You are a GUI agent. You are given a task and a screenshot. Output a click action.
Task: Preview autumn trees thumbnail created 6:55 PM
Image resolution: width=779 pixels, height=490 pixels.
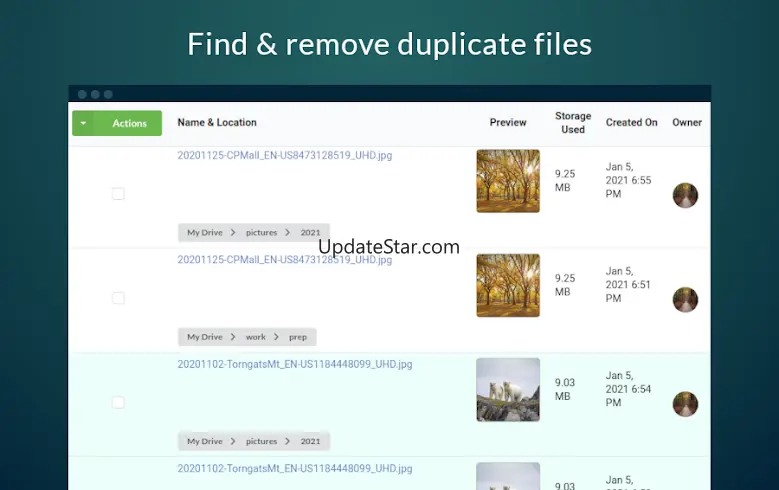coord(508,181)
